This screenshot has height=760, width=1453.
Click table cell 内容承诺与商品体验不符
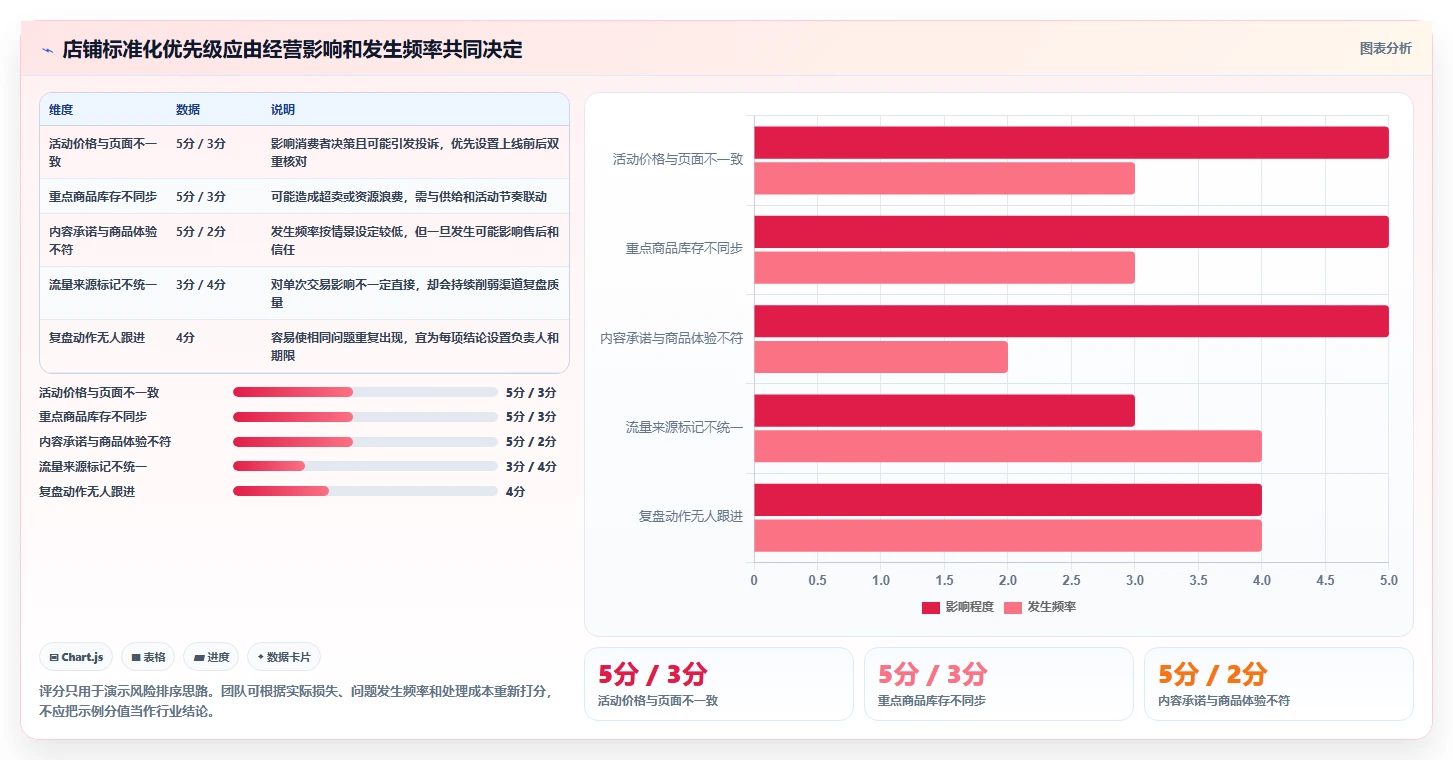point(104,240)
